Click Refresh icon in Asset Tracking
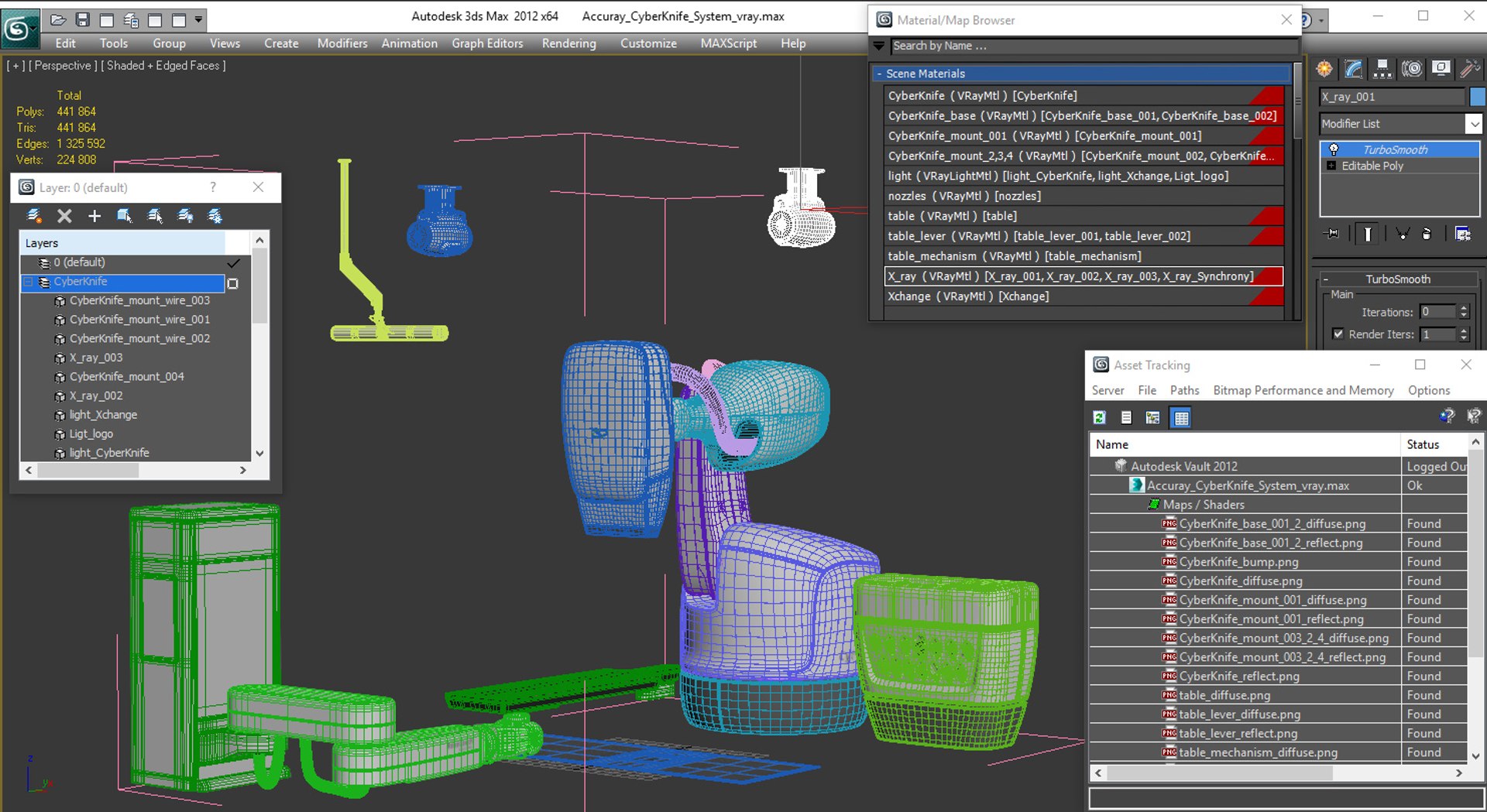 pos(1099,418)
